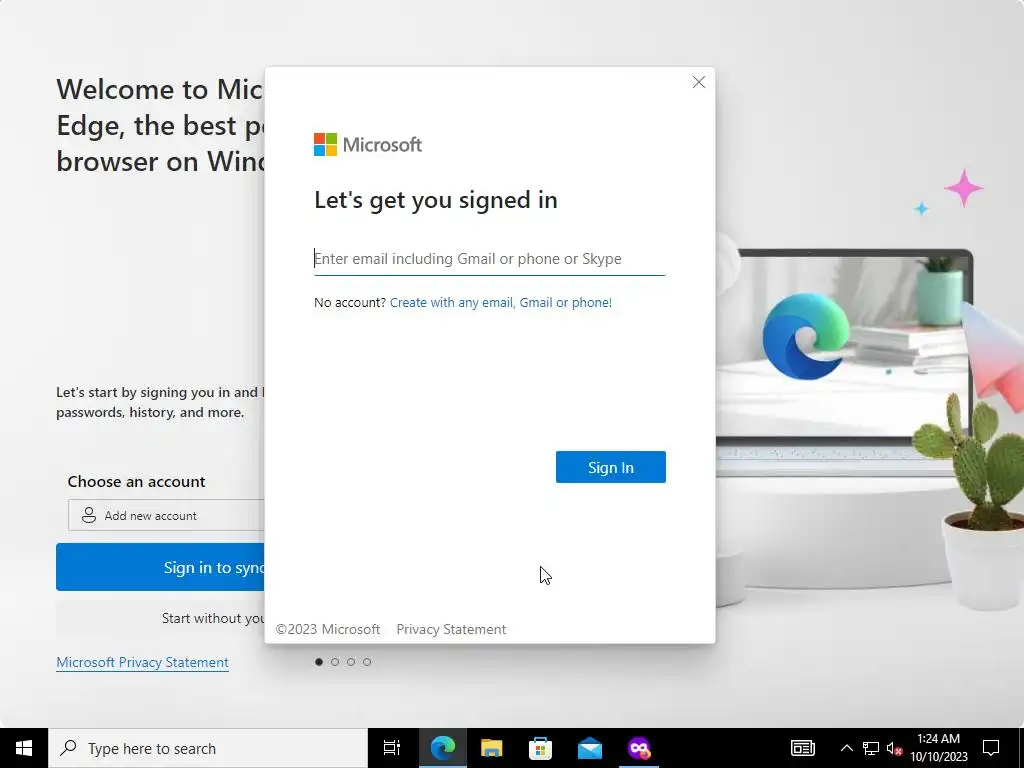1024x768 pixels.
Task: Close the Microsoft sign-in dialog
Action: click(x=699, y=82)
